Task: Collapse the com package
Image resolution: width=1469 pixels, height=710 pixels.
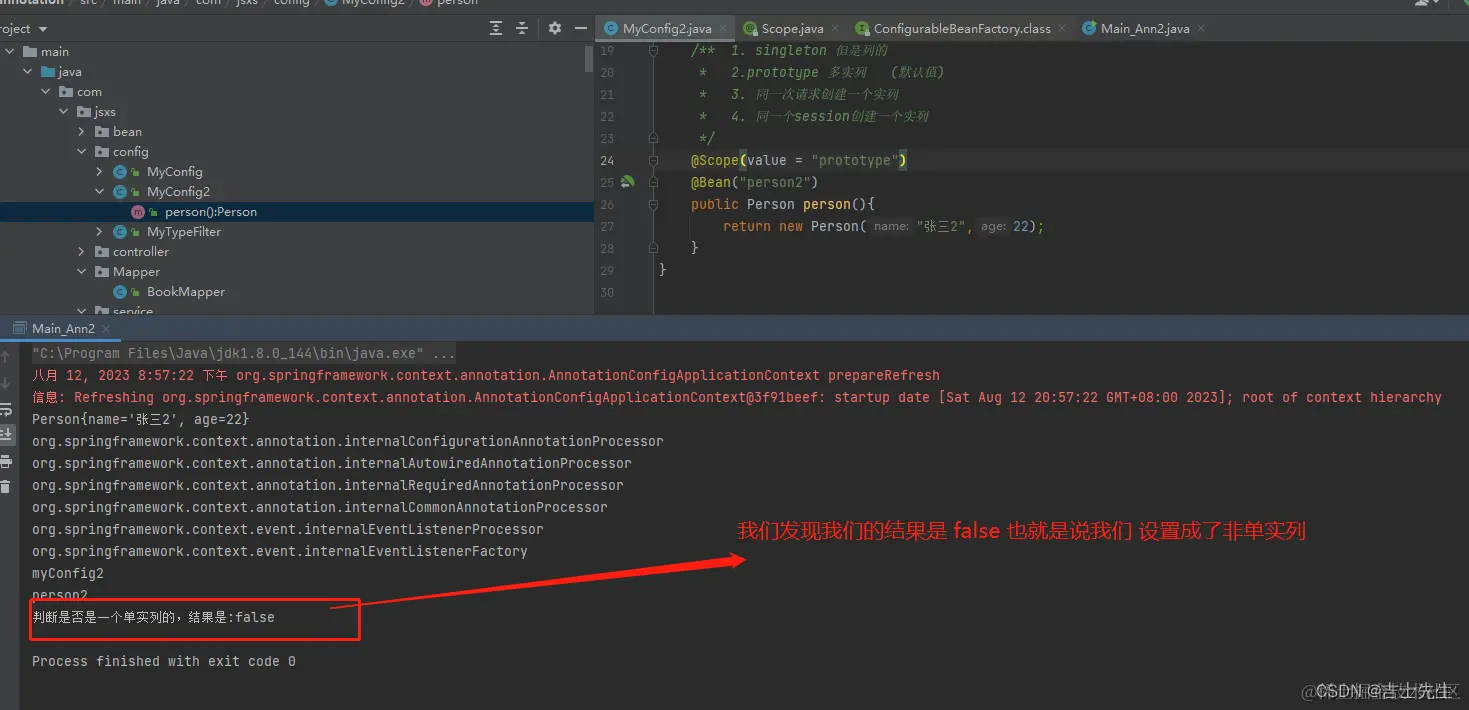Action: 46,92
